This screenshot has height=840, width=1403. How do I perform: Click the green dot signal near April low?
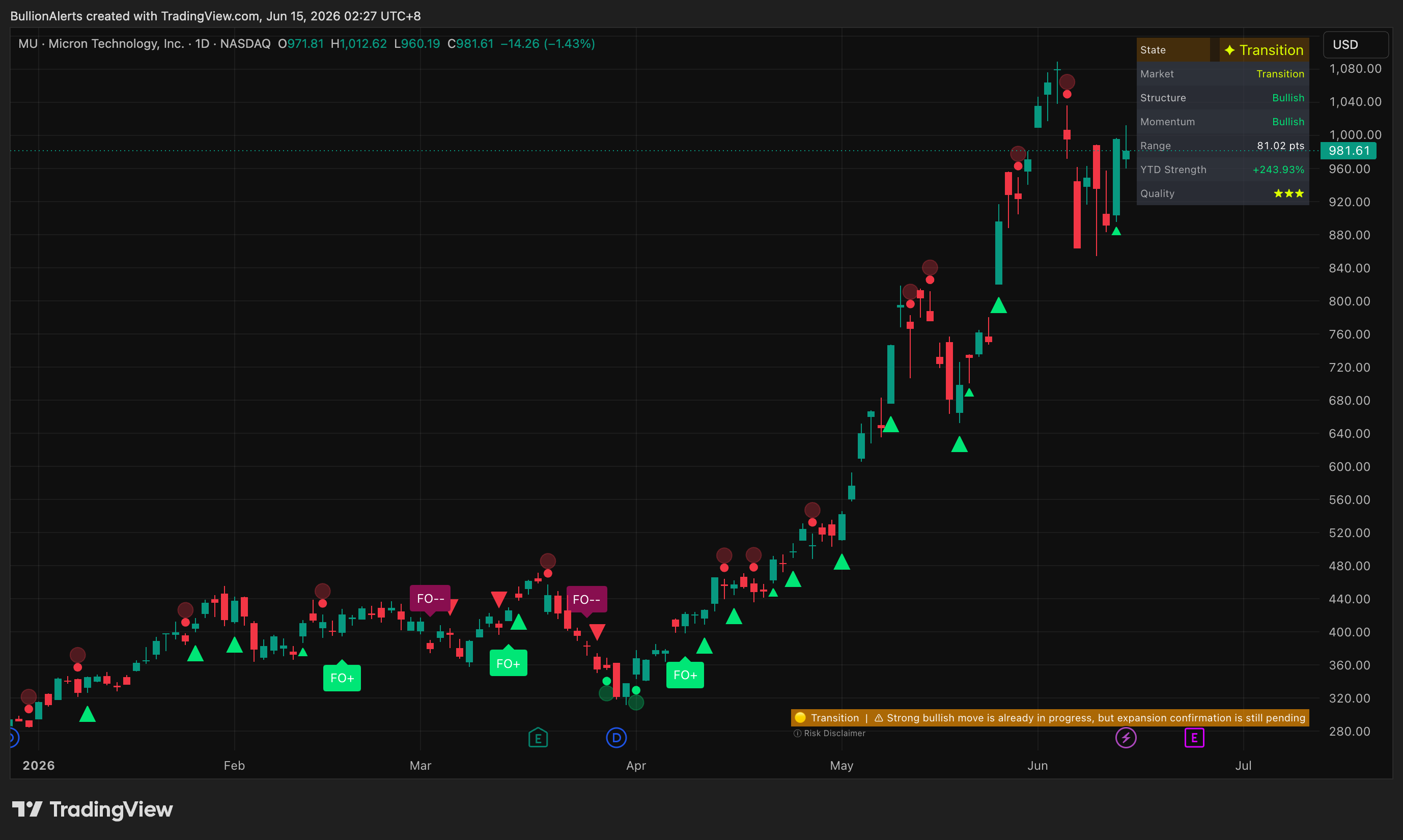[636, 690]
